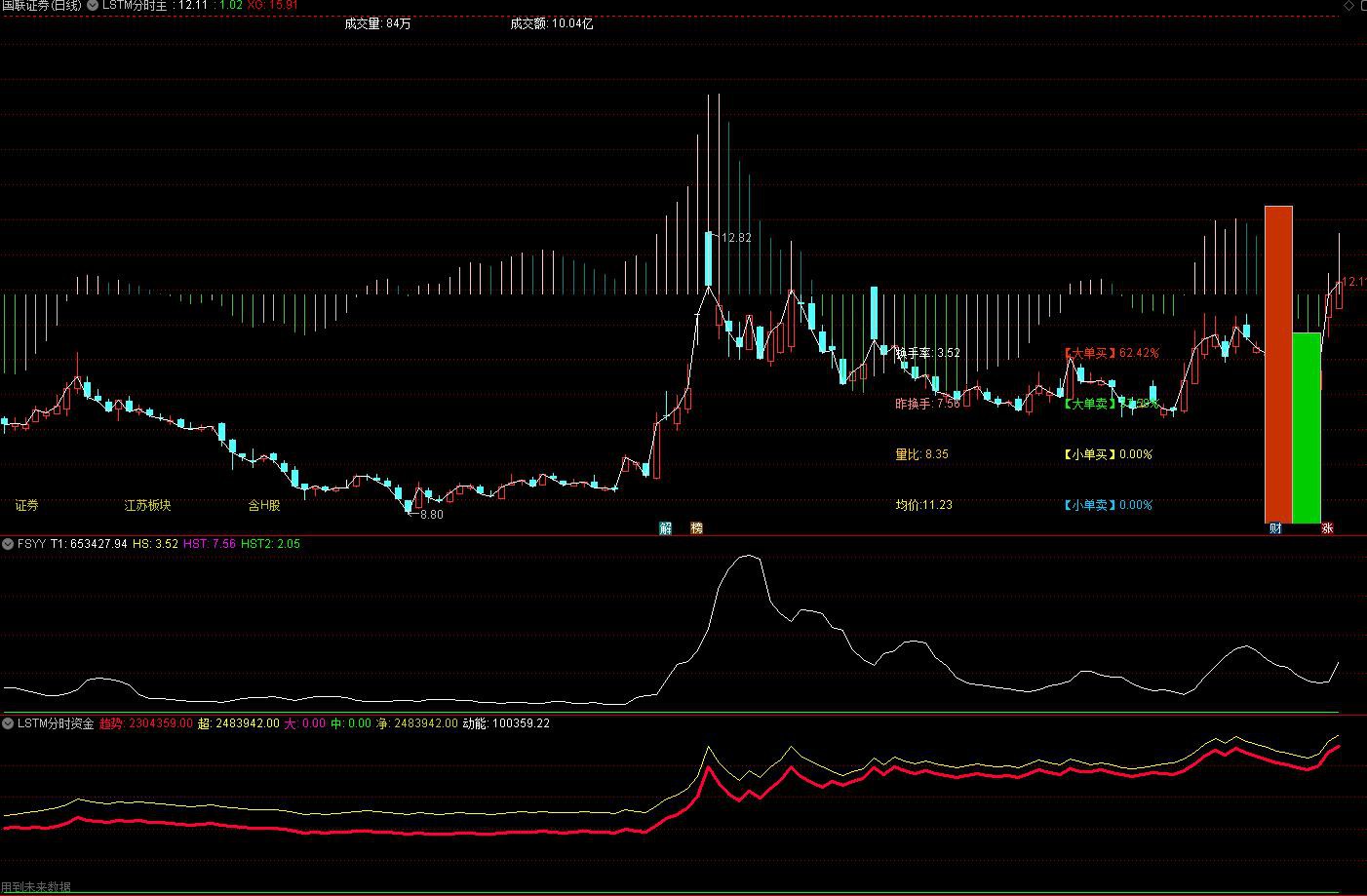Click the current price 12.1 label at right edge
The image size is (1367, 896).
pos(1354,282)
